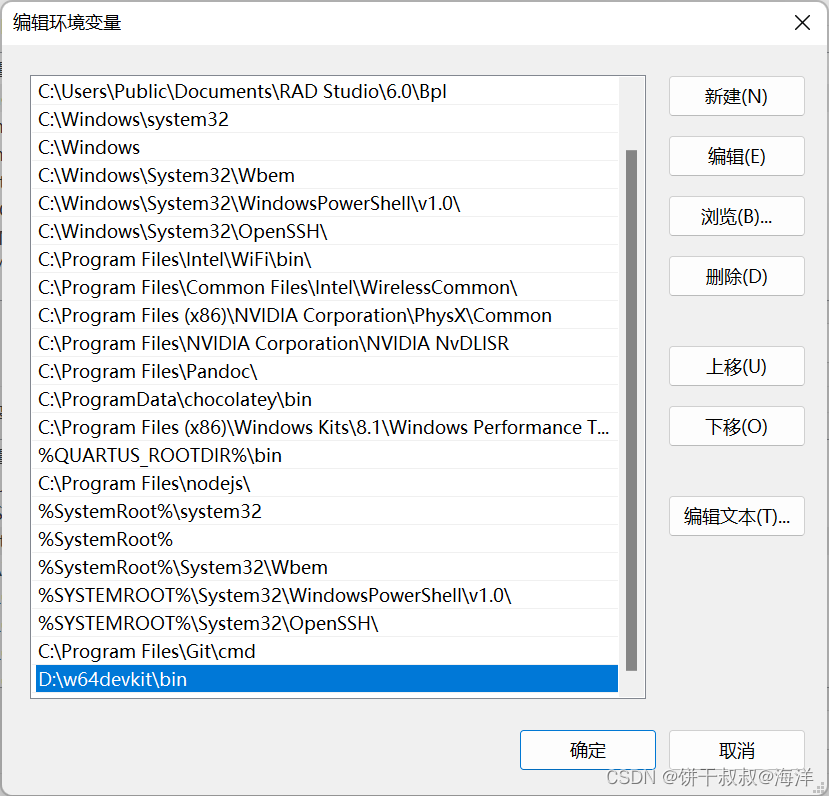The width and height of the screenshot is (829, 796).
Task: Select the Pandoc path entry
Action: click(327, 372)
